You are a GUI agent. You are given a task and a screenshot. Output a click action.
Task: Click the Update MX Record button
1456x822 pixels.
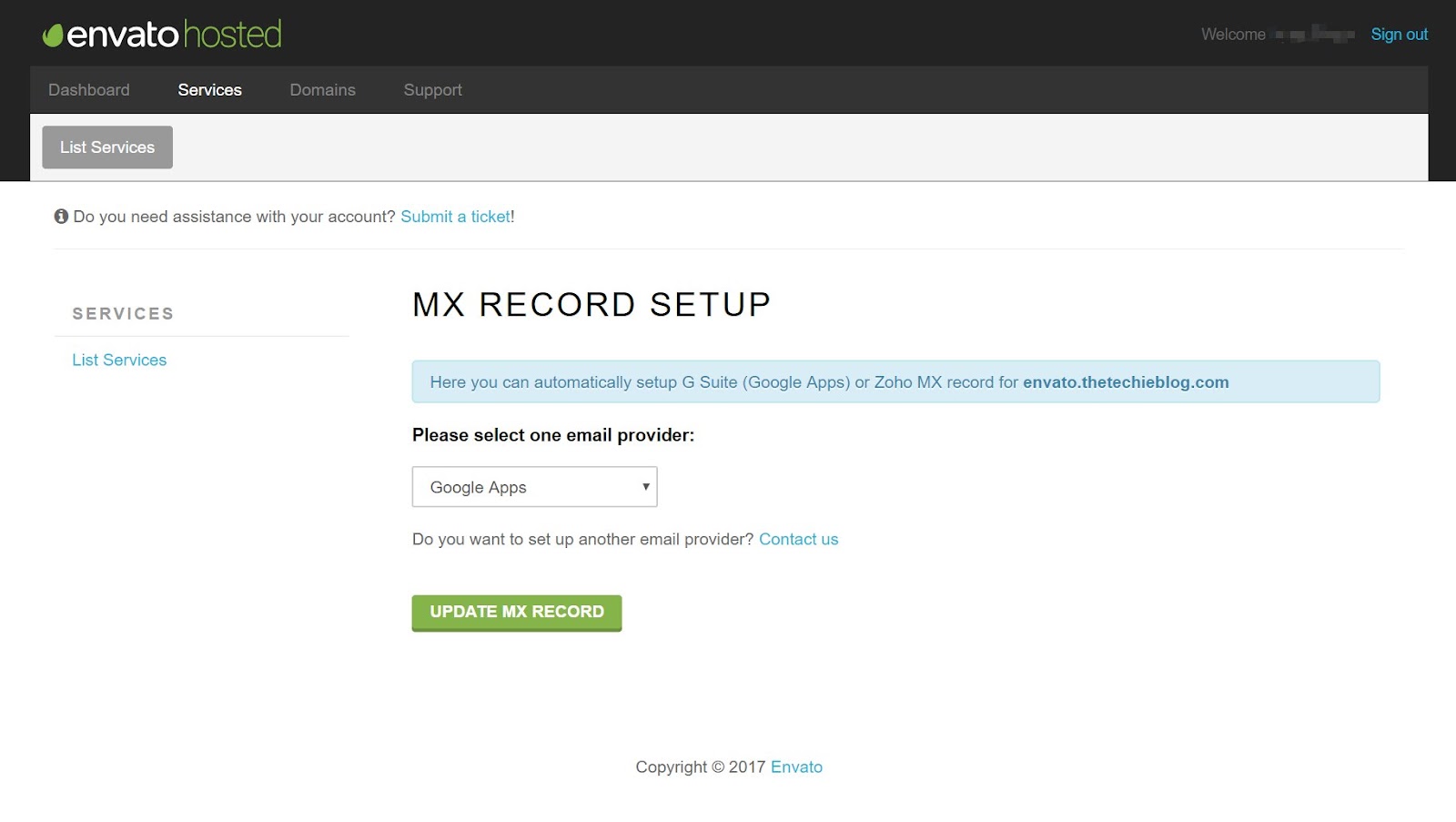(517, 613)
